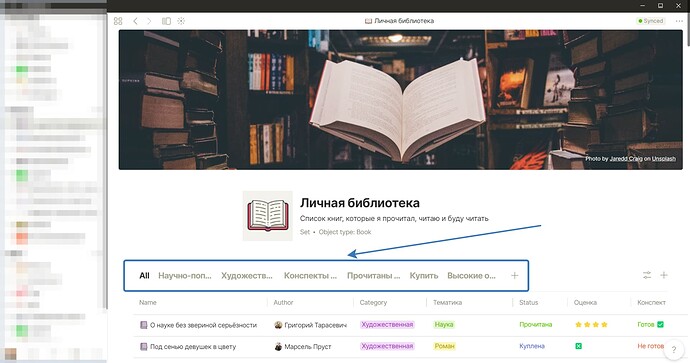The width and height of the screenshot is (690, 363).
Task: Switch to the Художеств... view tab
Action: click(247, 276)
